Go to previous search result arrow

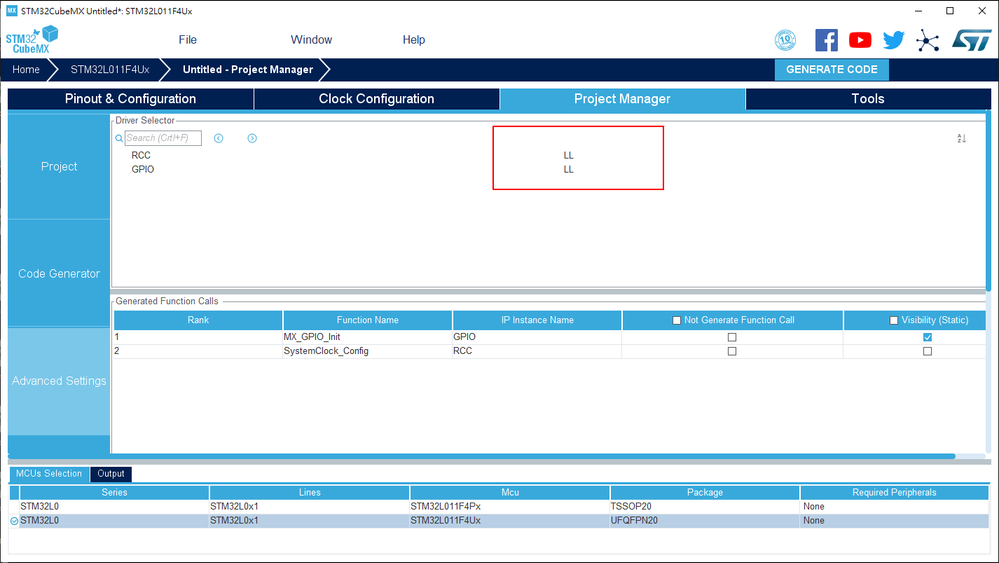point(219,138)
